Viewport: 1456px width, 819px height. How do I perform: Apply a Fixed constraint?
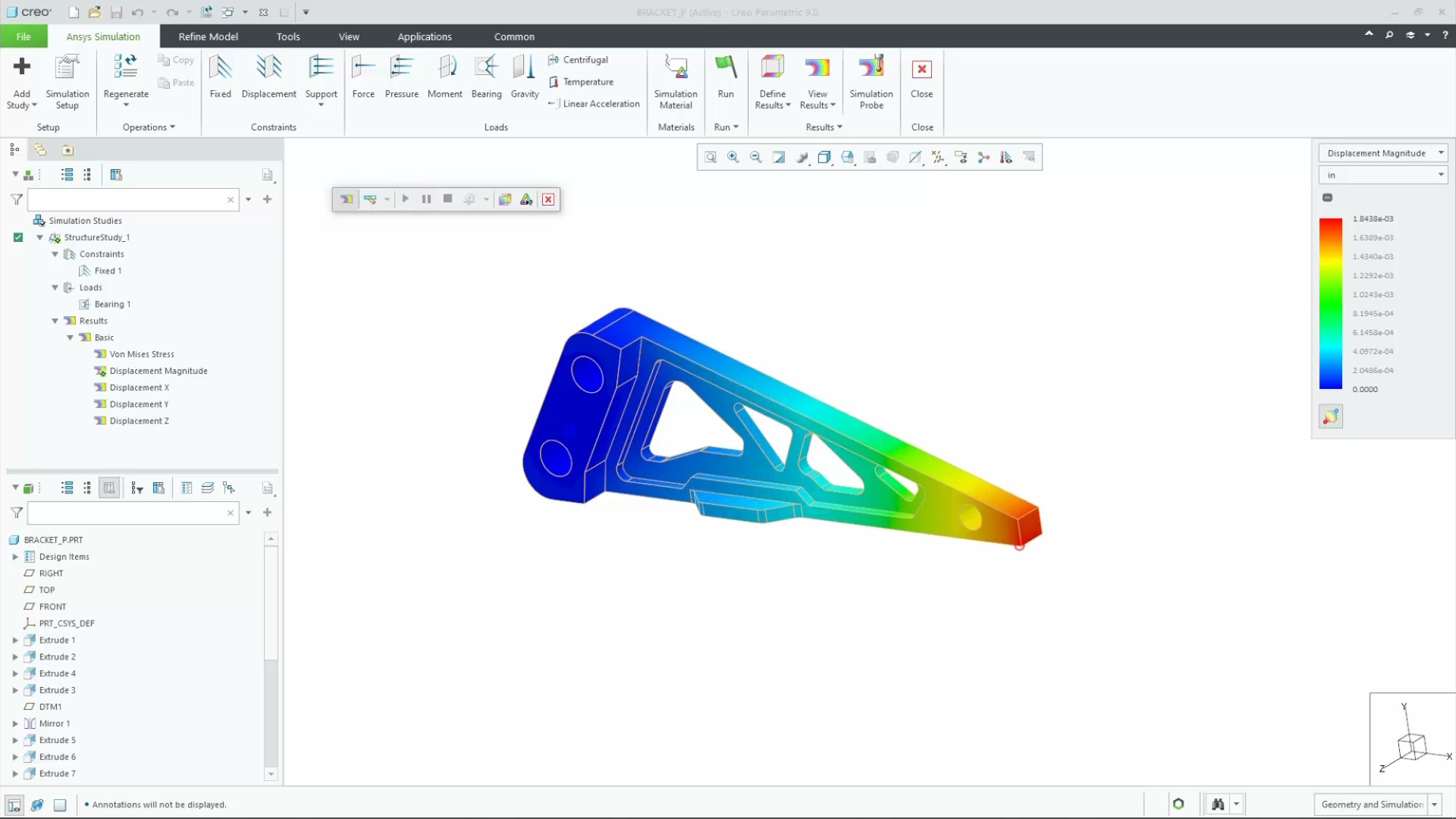click(x=220, y=77)
